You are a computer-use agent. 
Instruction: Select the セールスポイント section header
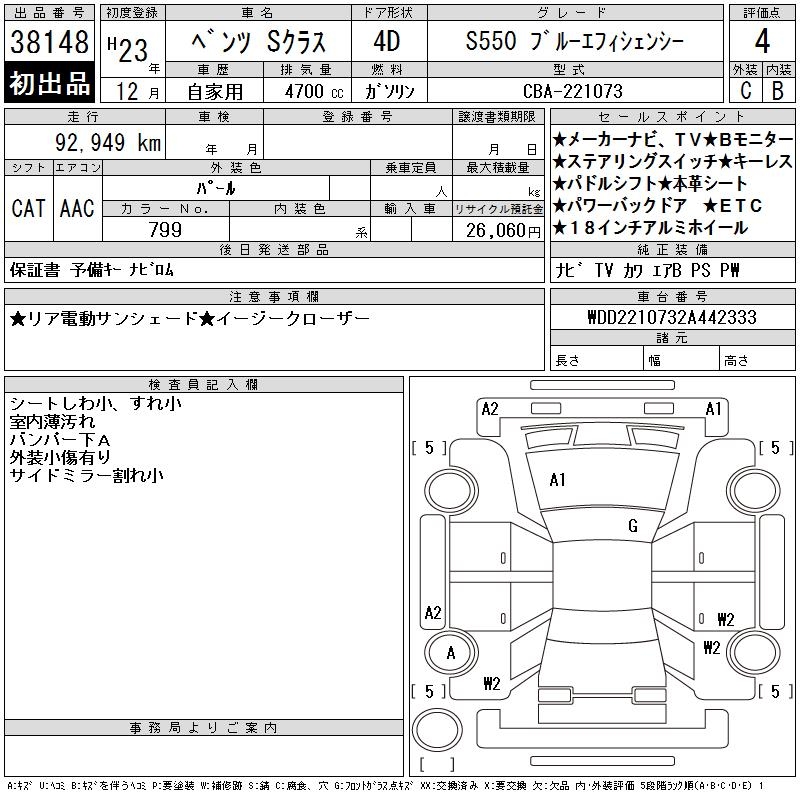(x=672, y=117)
